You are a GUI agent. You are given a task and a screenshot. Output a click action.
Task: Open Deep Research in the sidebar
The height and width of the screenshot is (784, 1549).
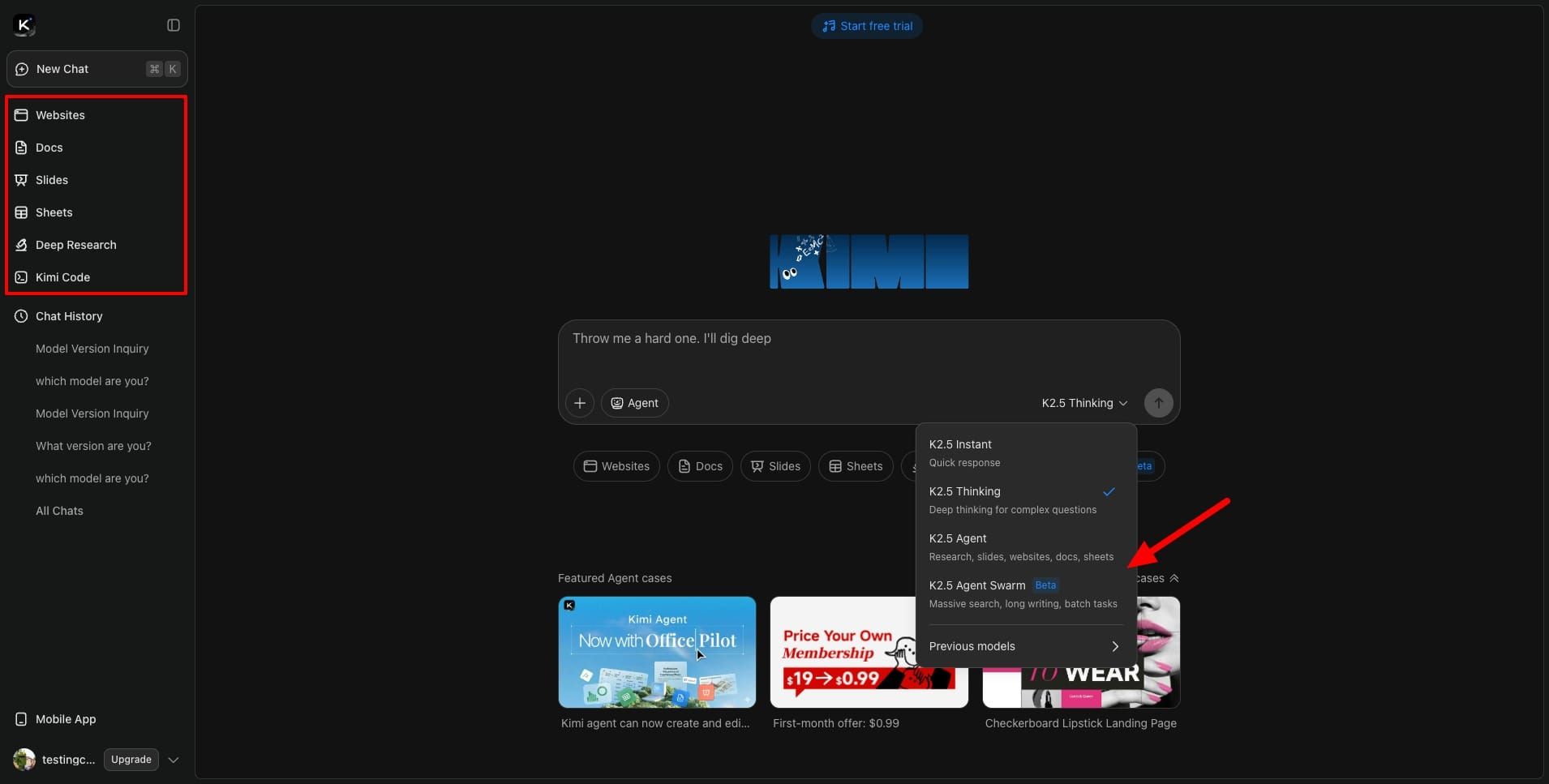click(97, 245)
